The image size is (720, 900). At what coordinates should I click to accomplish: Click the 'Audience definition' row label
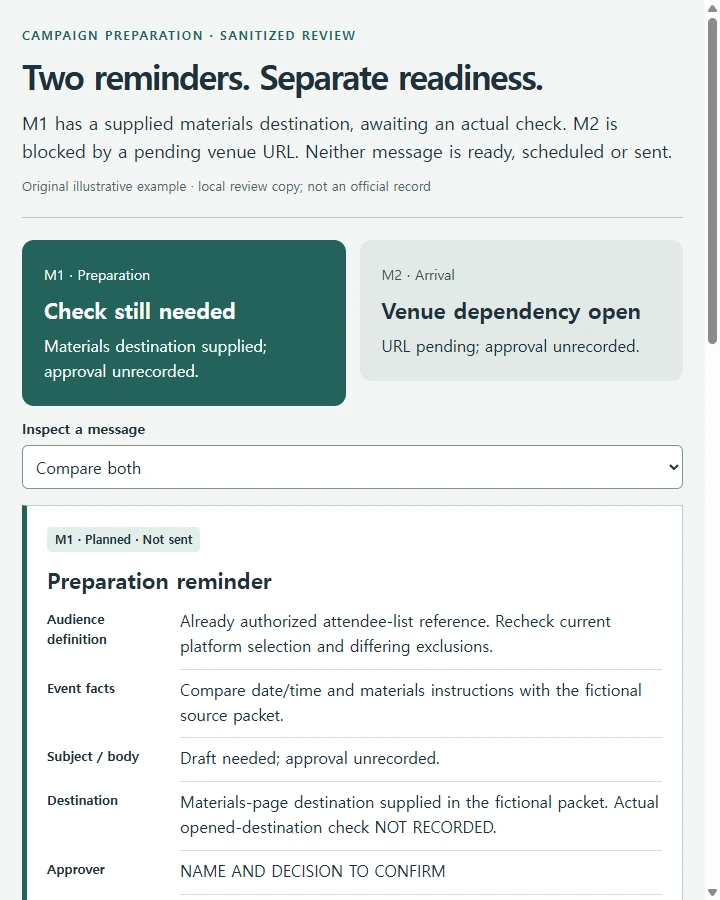tap(76, 629)
